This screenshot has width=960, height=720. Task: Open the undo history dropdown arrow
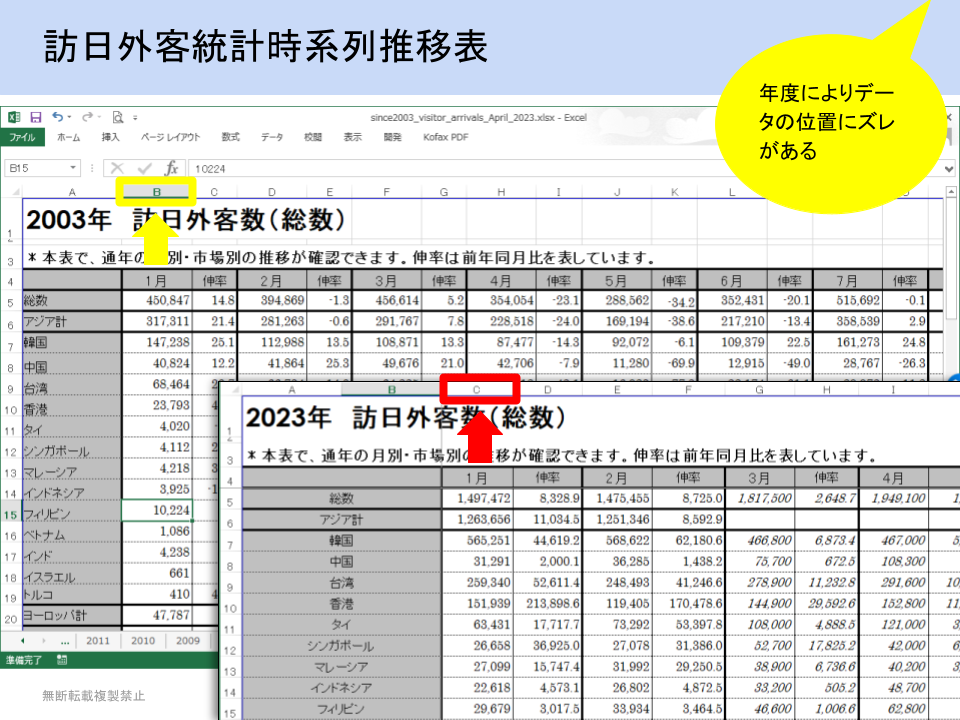click(69, 117)
